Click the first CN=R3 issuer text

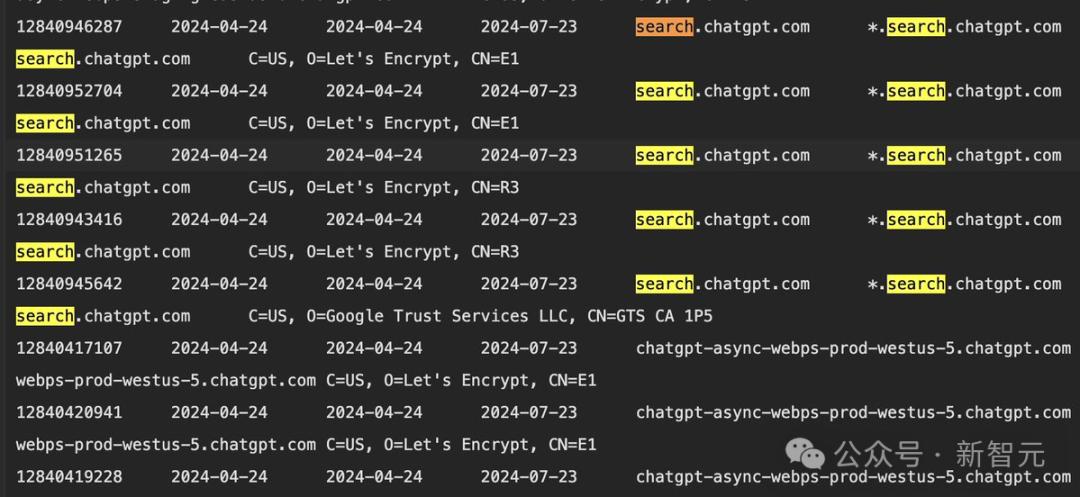pyautogui.click(x=495, y=187)
